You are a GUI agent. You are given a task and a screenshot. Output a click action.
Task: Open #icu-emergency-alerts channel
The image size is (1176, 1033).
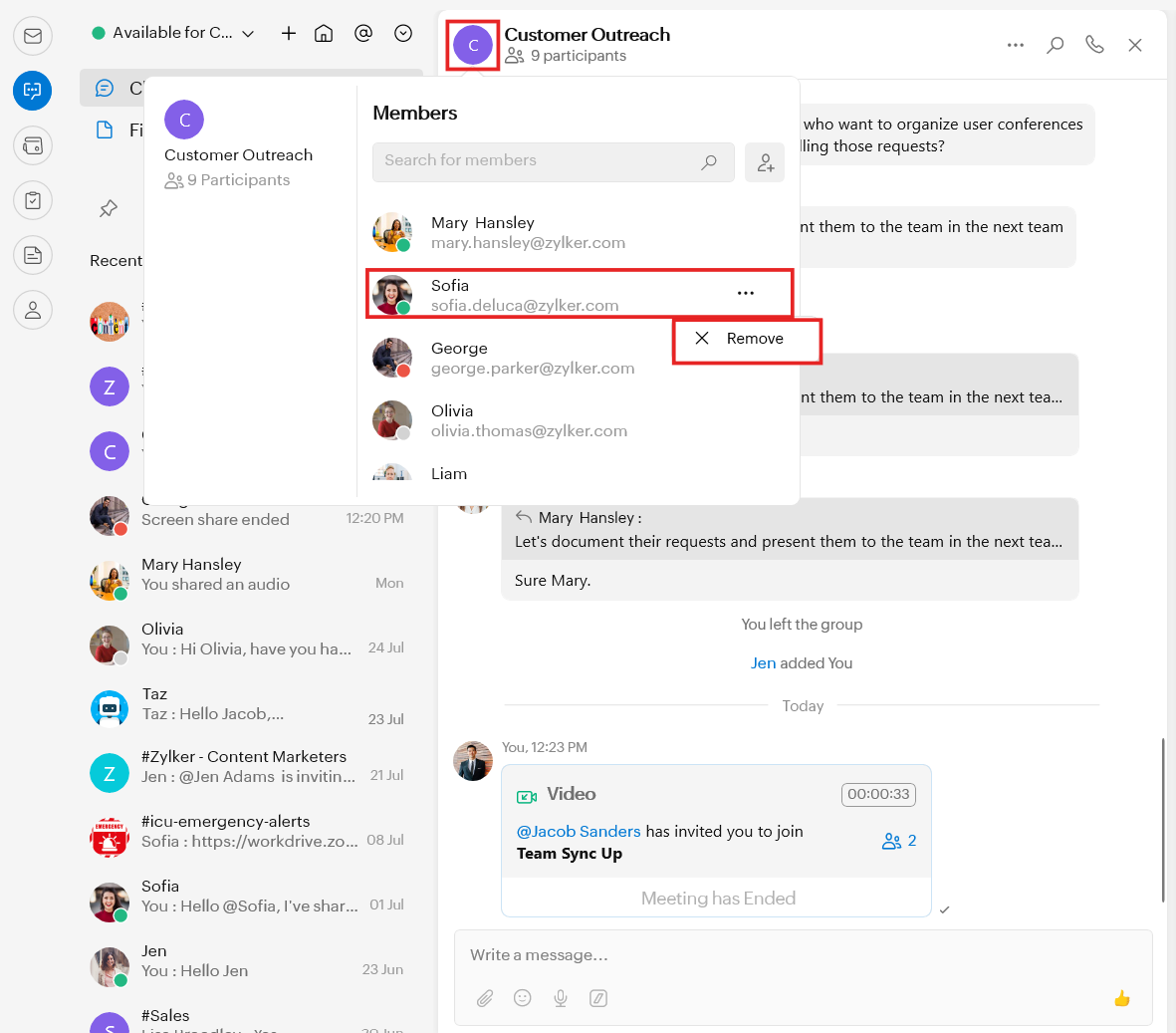tap(250, 838)
